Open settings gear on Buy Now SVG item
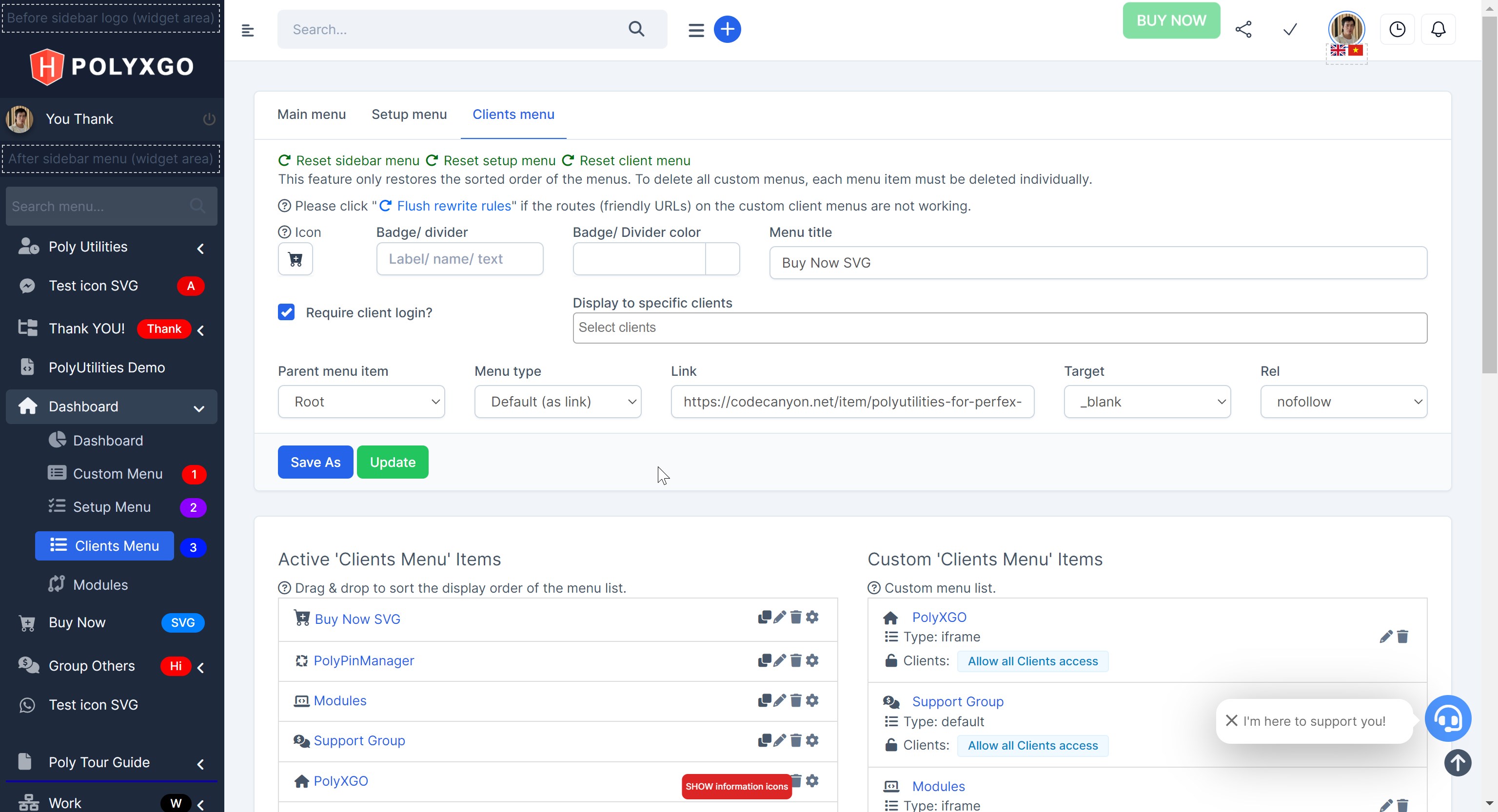 coord(812,617)
